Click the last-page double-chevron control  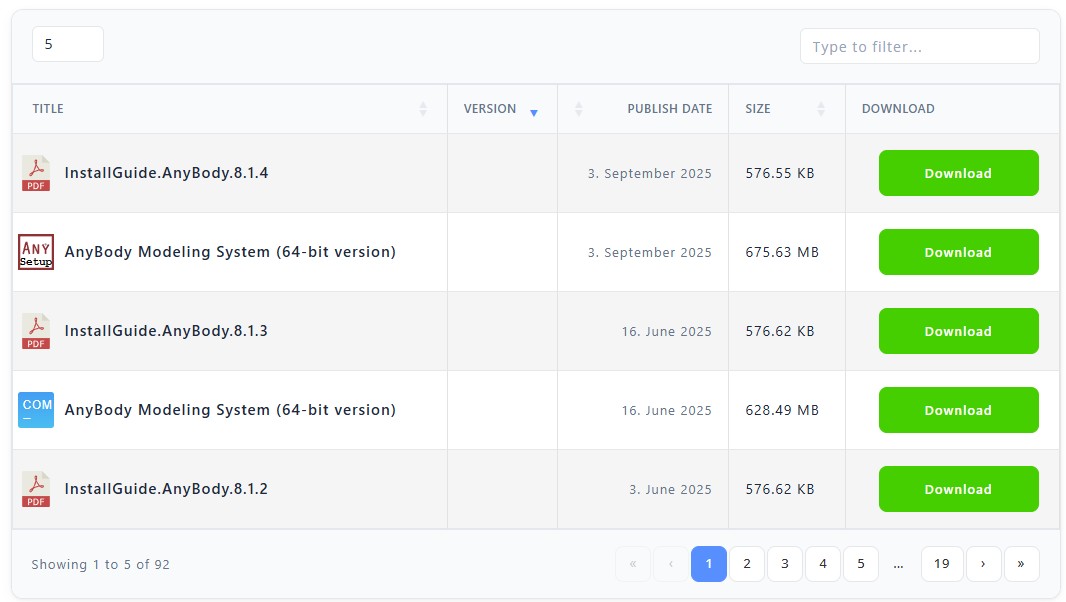tap(1022, 564)
